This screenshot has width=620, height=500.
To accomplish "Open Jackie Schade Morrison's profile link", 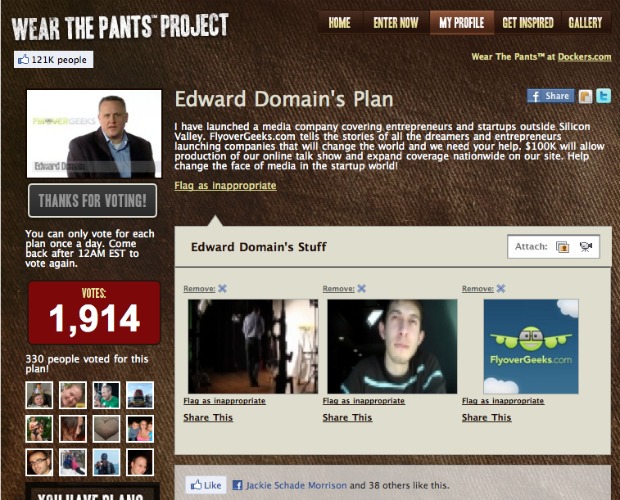I will pos(296,485).
